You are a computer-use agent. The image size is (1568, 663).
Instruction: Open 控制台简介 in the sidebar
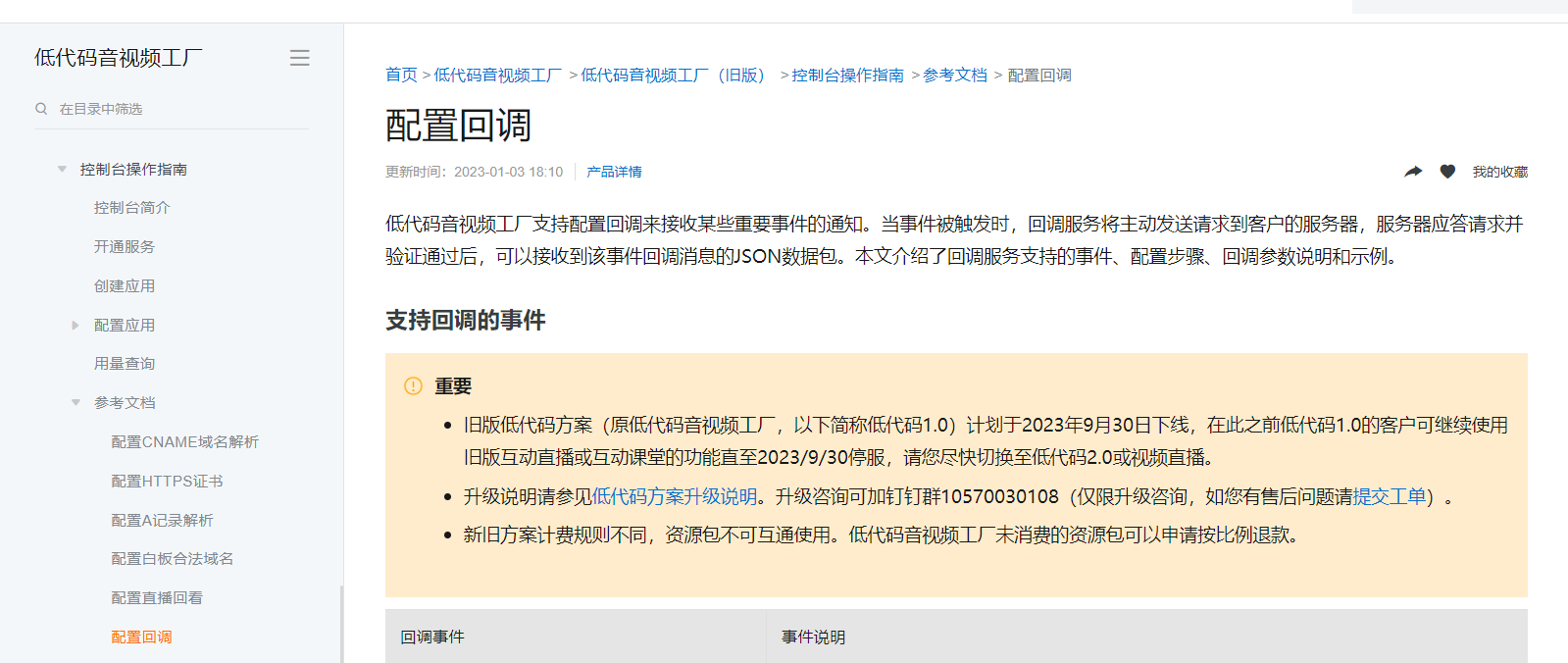131,208
